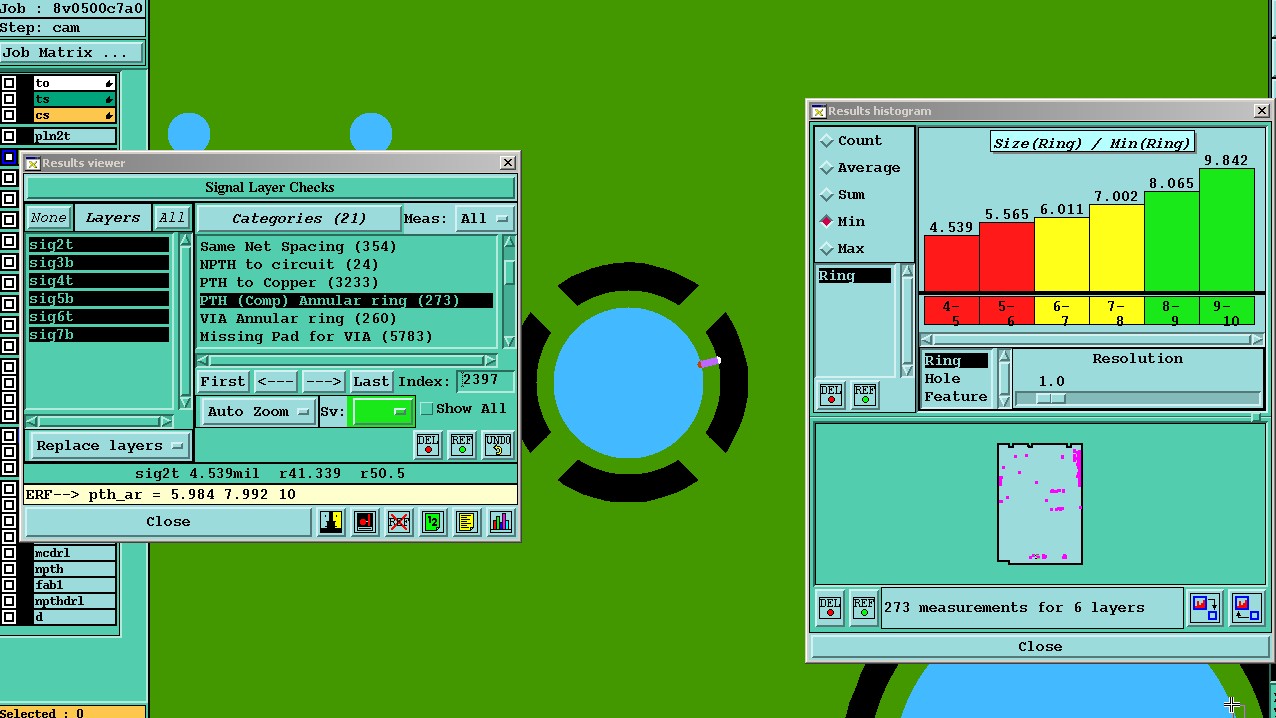
Task: Toggle checkbox beside the 'ts' layer
Action: [x=9, y=100]
